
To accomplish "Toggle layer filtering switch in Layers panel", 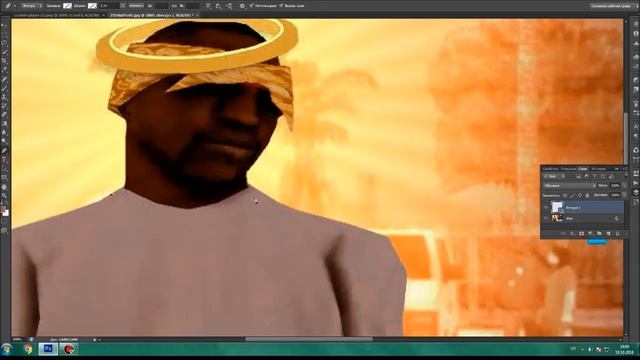I will click(626, 175).
